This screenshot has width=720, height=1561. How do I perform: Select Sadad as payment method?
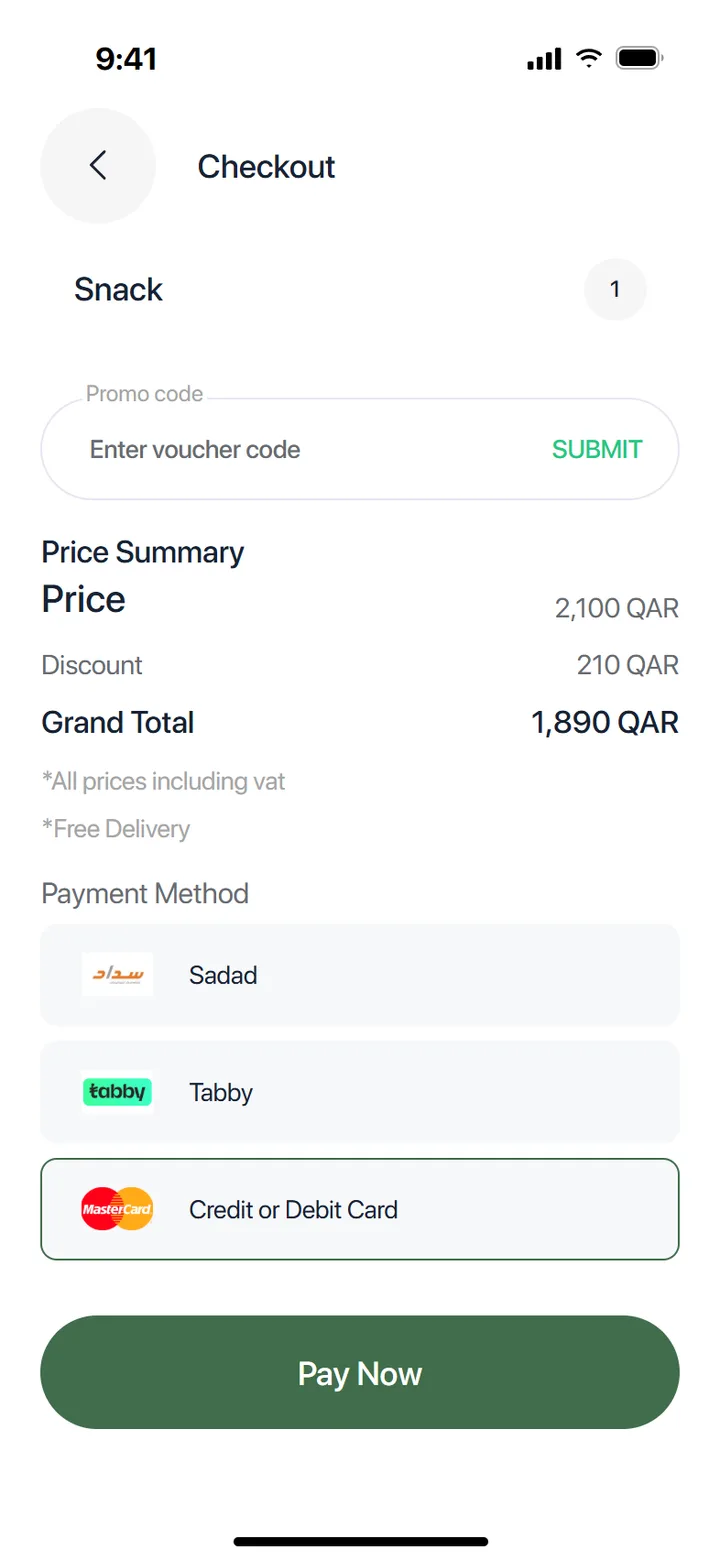click(x=360, y=974)
